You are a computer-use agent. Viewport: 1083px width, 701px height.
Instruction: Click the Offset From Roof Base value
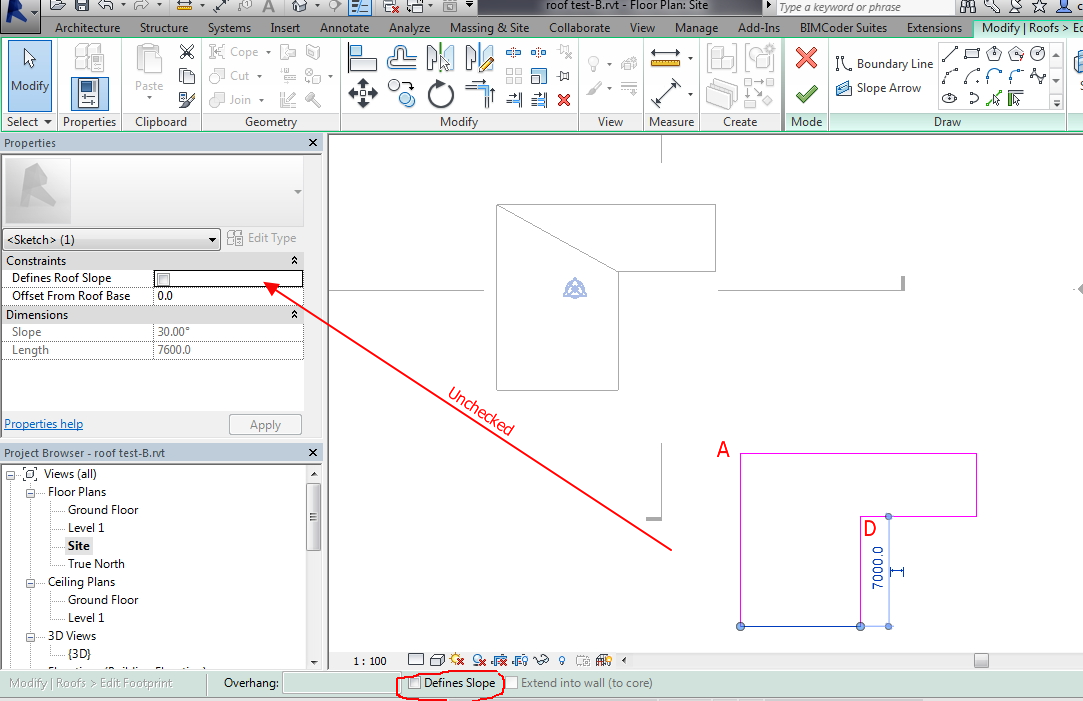(x=229, y=296)
